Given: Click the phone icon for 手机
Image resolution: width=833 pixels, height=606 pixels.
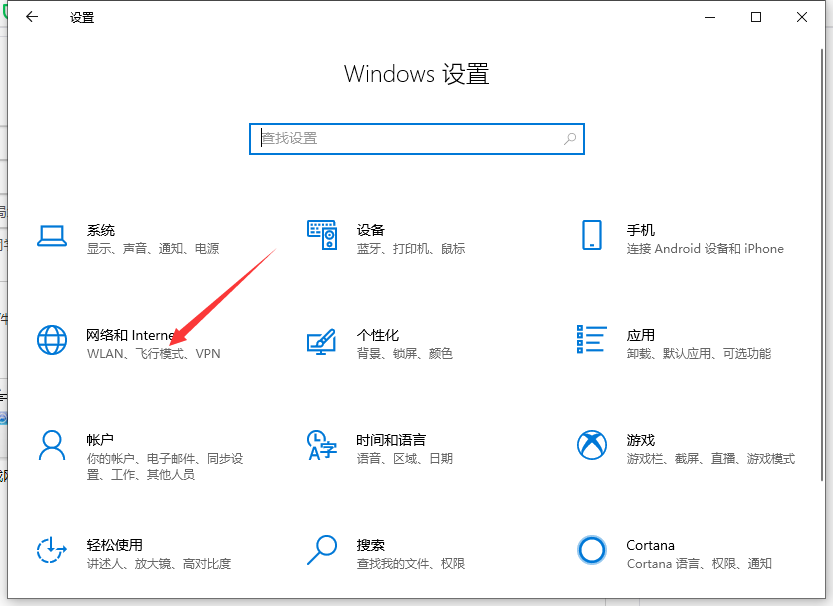Looking at the screenshot, I should point(591,236).
